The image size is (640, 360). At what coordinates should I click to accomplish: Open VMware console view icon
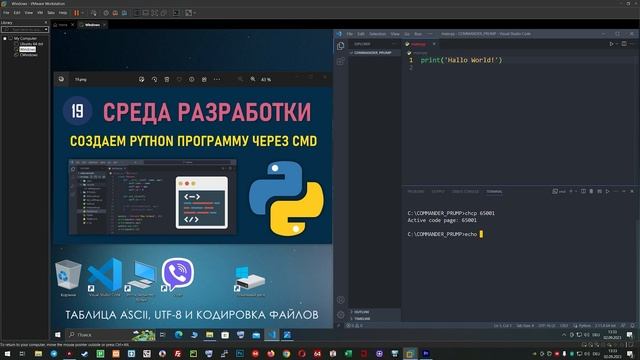176,13
